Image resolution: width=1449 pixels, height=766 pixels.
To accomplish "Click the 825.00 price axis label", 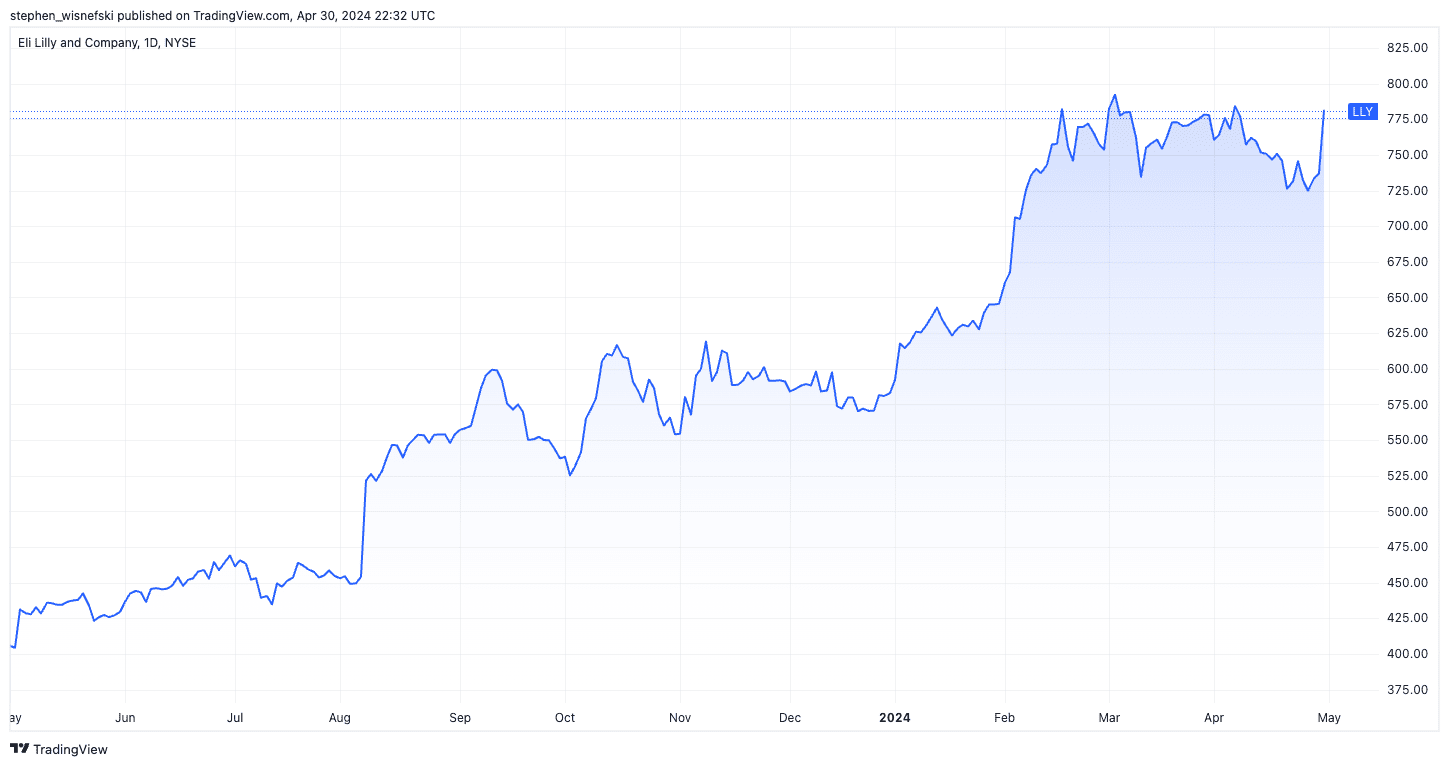I will coord(1406,48).
